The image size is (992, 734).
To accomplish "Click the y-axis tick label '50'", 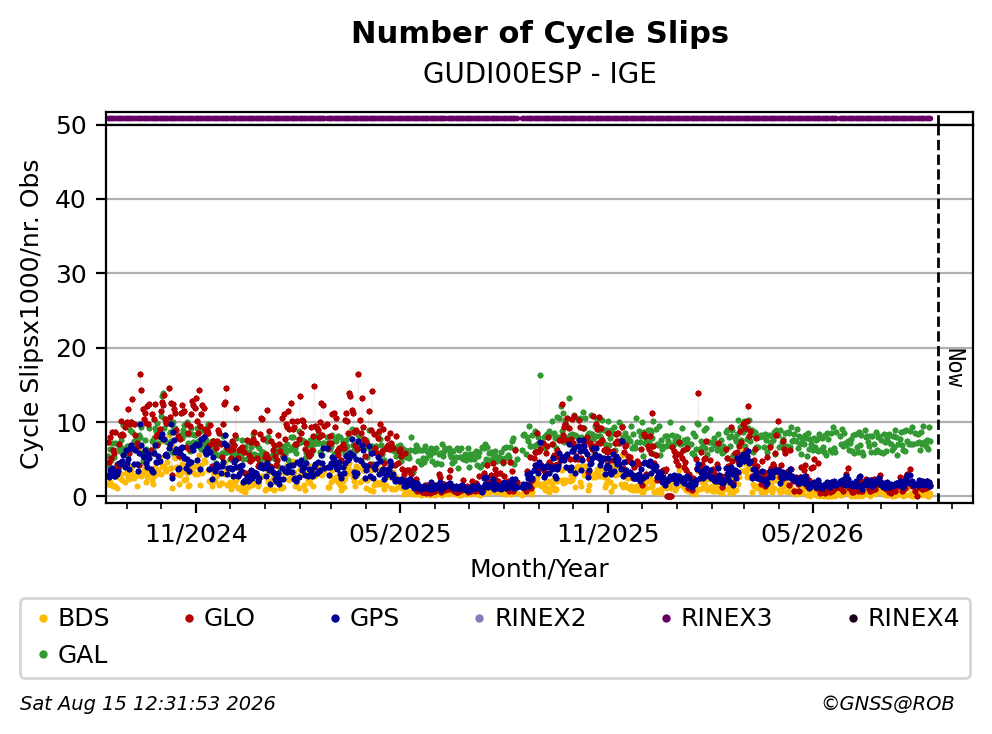I will pos(71,125).
